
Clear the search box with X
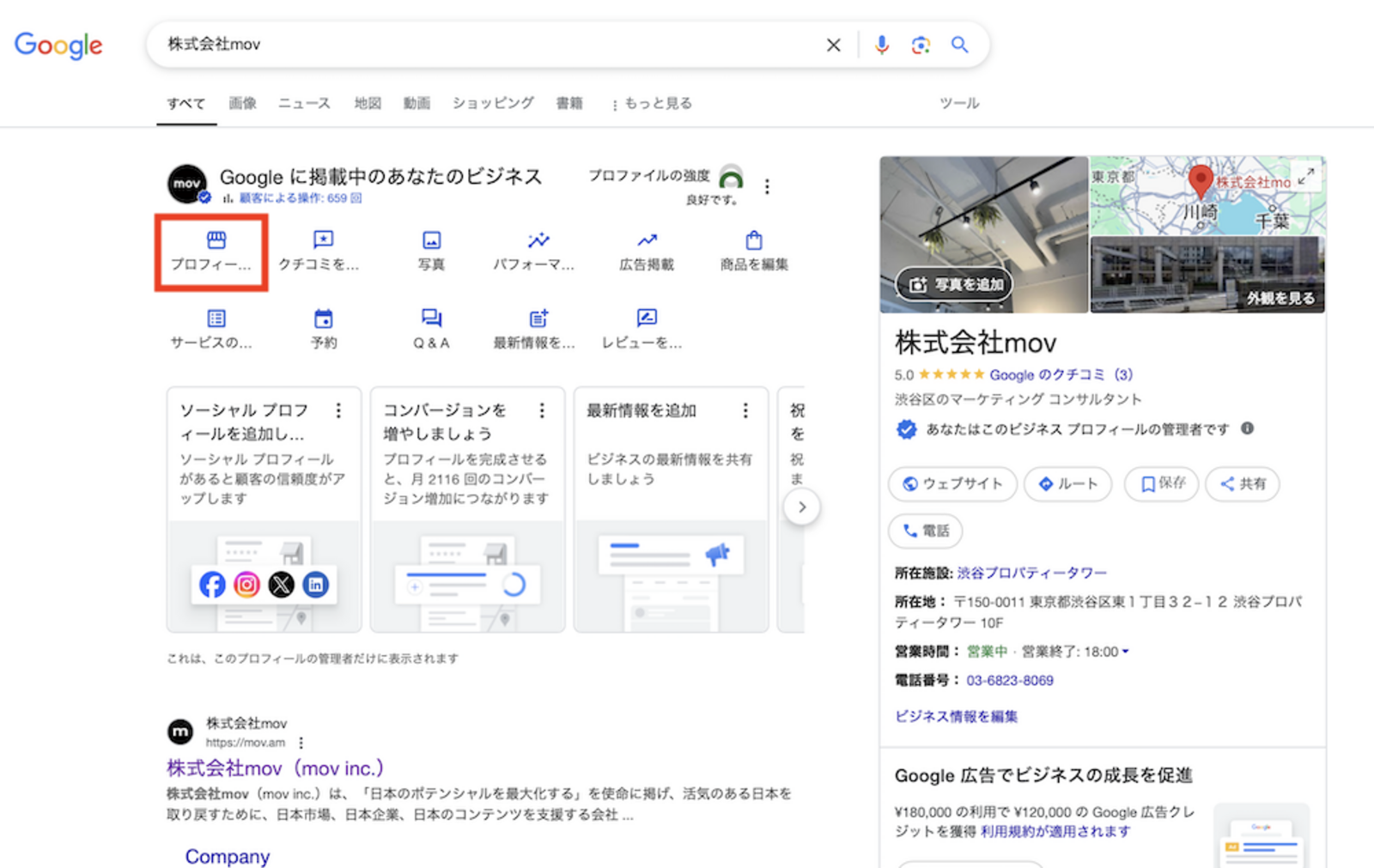pyautogui.click(x=833, y=45)
